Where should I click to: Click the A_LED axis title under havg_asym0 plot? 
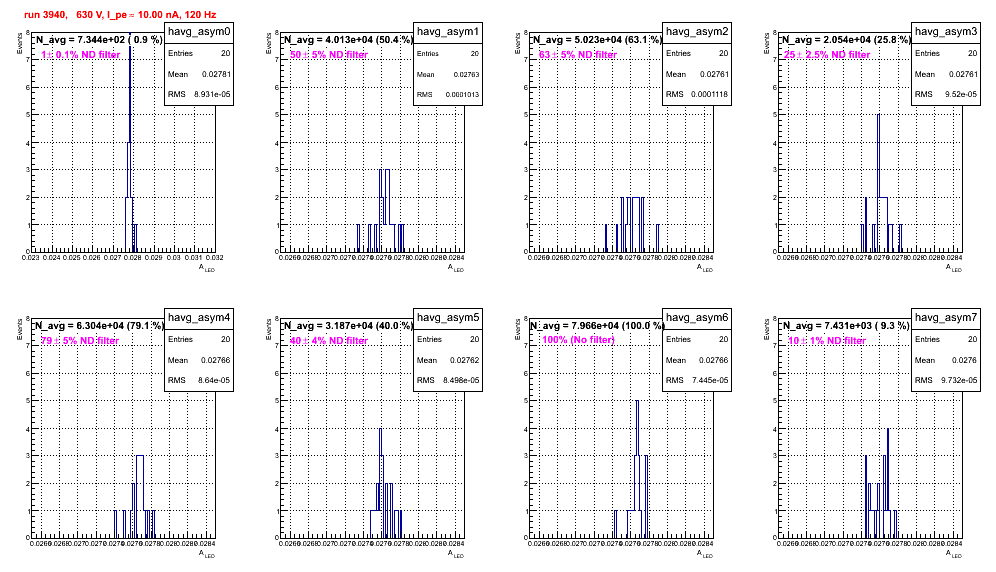[207, 268]
